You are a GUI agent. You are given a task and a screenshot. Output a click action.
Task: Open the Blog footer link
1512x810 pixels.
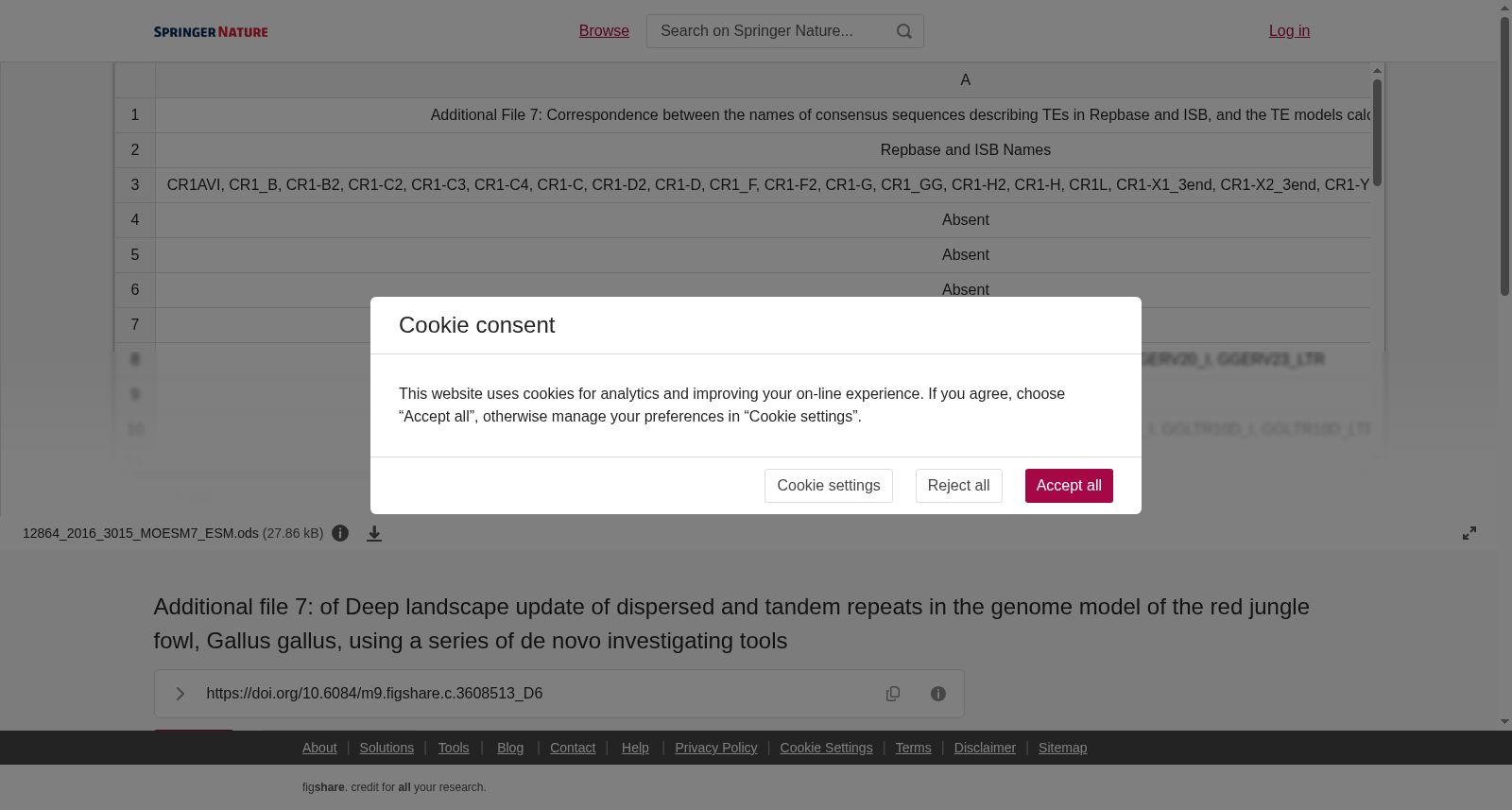(x=510, y=748)
